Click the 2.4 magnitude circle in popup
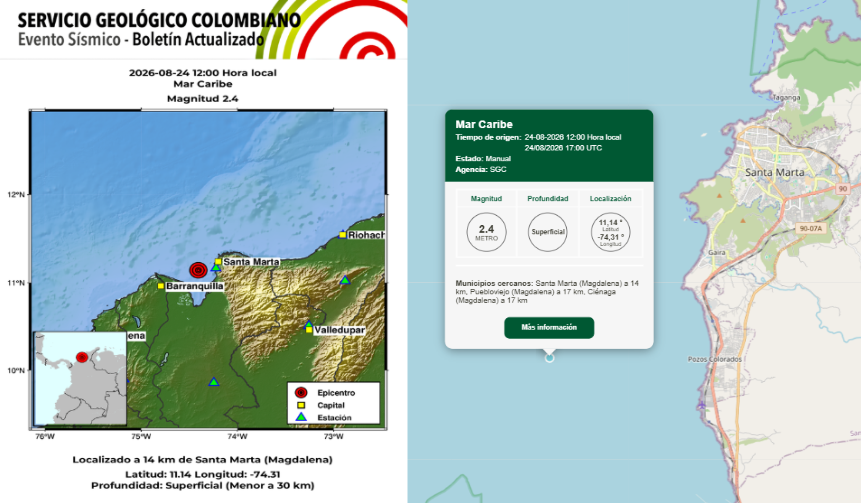The image size is (861, 503). tap(487, 232)
